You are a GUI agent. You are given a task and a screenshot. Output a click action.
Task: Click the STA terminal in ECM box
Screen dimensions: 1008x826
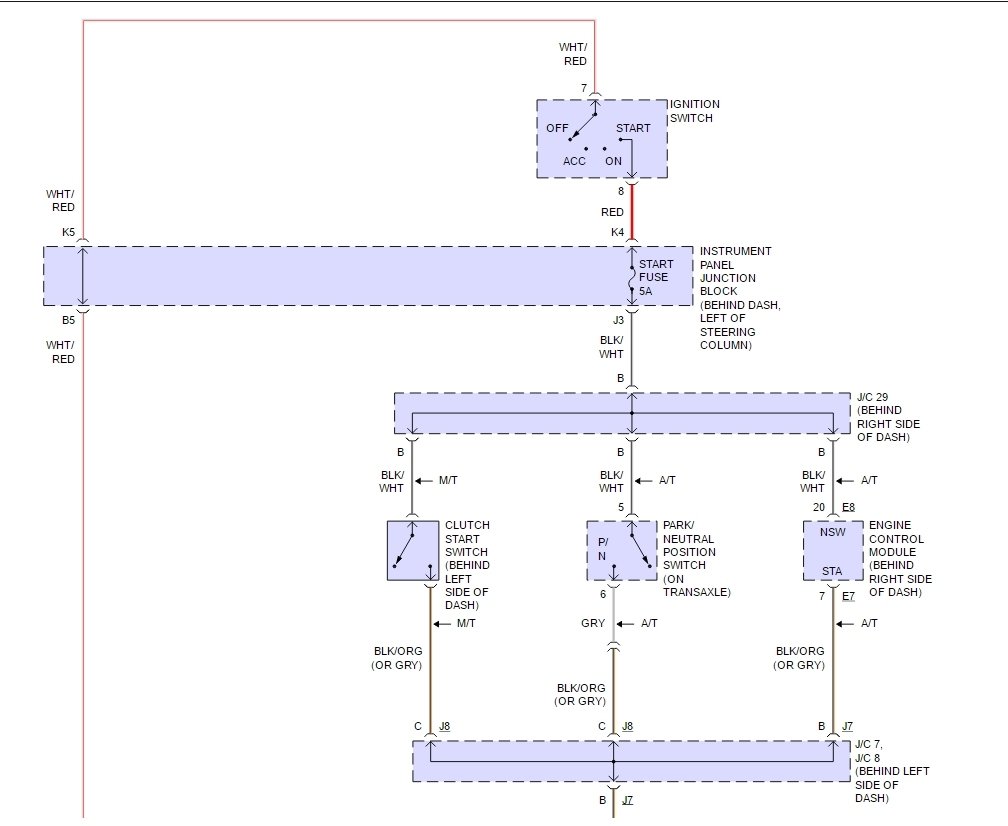[832, 571]
